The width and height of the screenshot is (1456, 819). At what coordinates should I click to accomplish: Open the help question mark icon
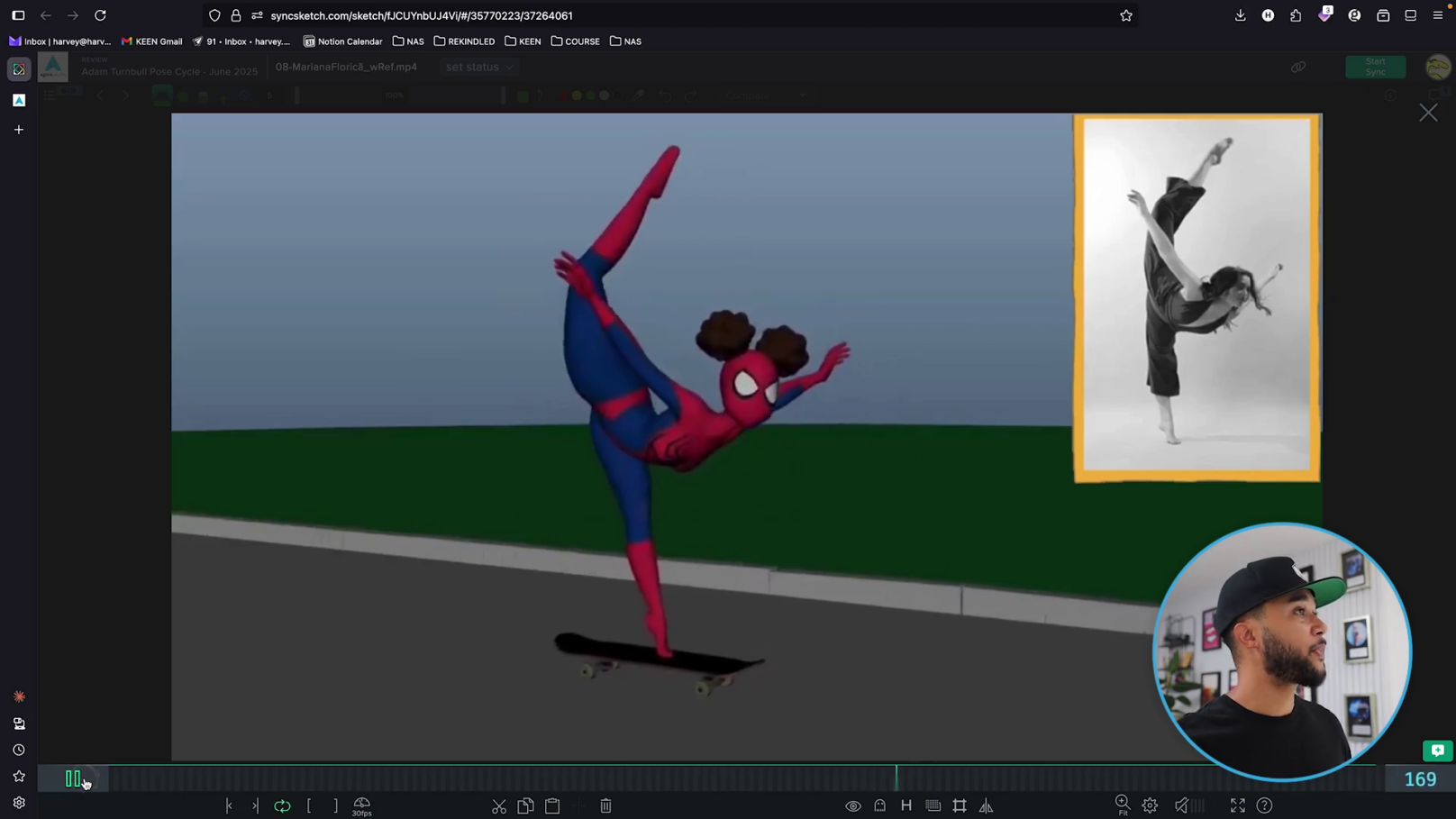coord(1264,805)
